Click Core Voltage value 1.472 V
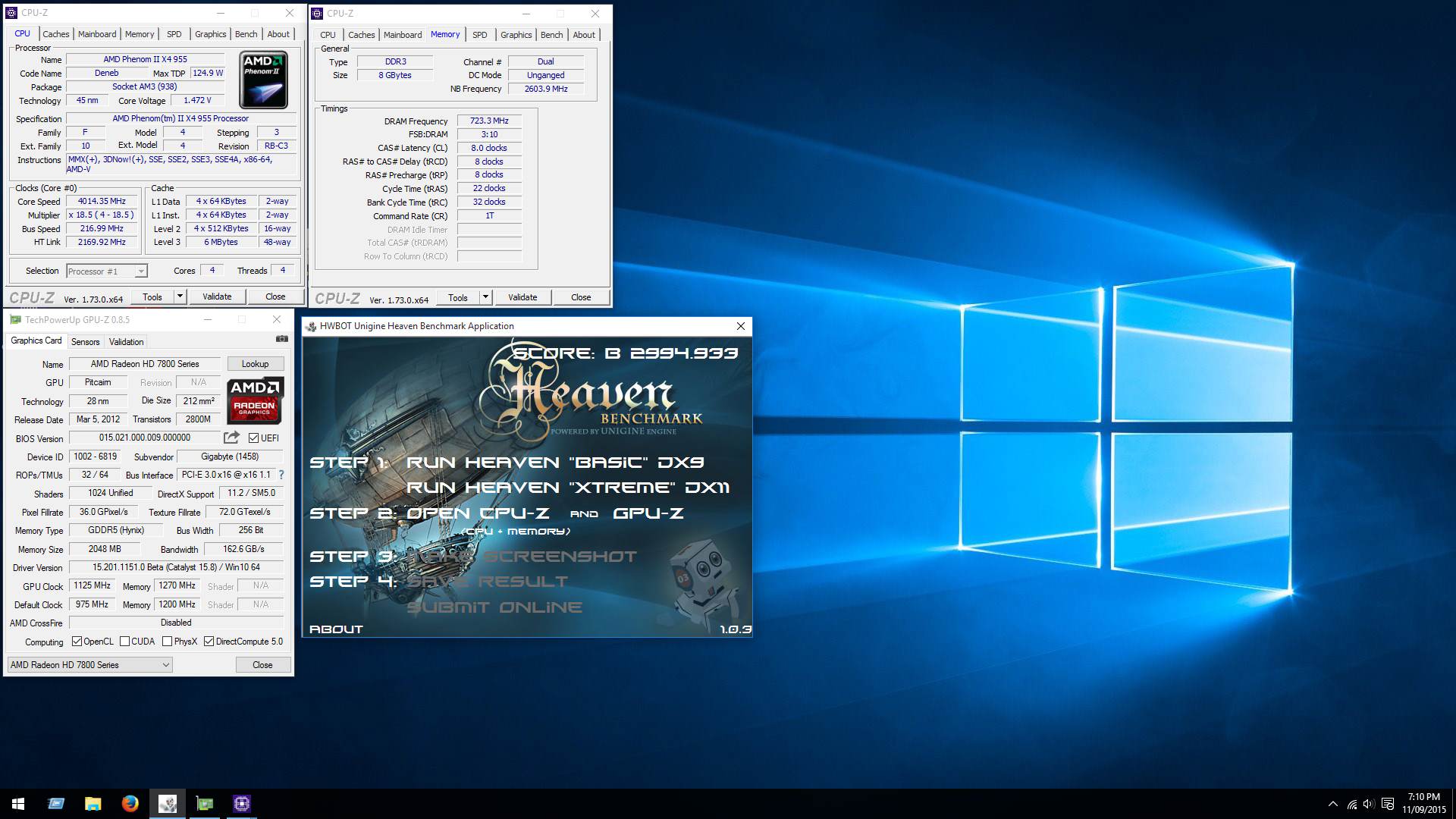The image size is (1456, 819). (x=197, y=100)
